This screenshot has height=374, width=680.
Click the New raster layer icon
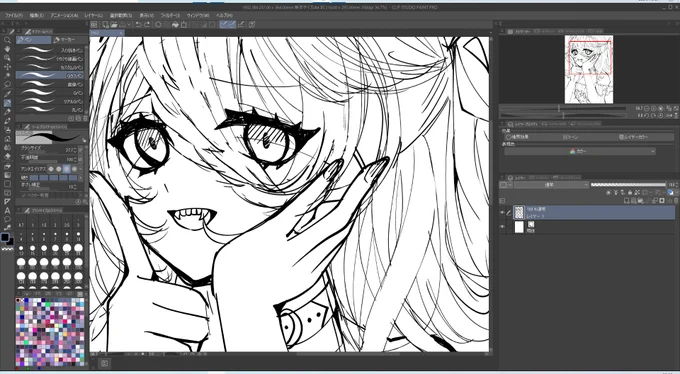point(628,200)
